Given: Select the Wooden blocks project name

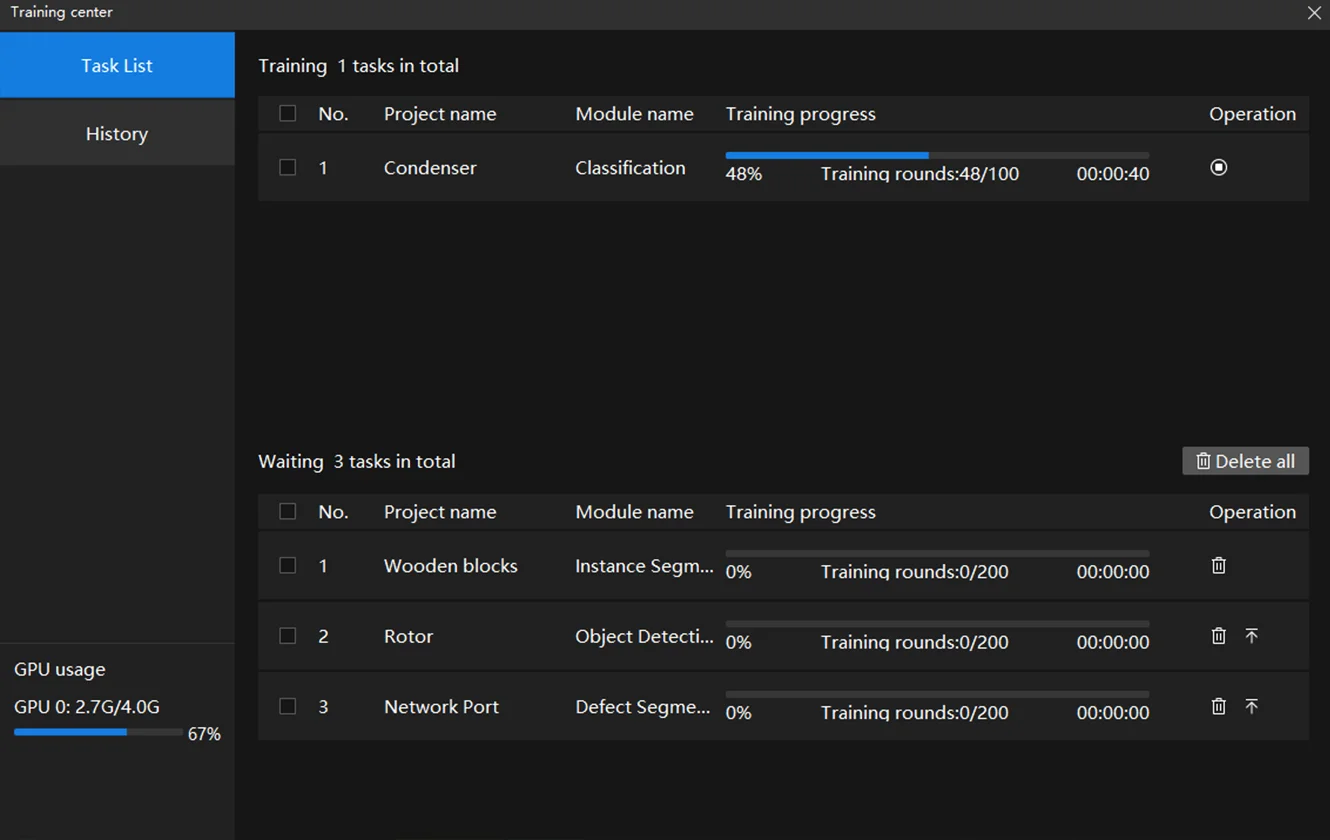Looking at the screenshot, I should 451,566.
